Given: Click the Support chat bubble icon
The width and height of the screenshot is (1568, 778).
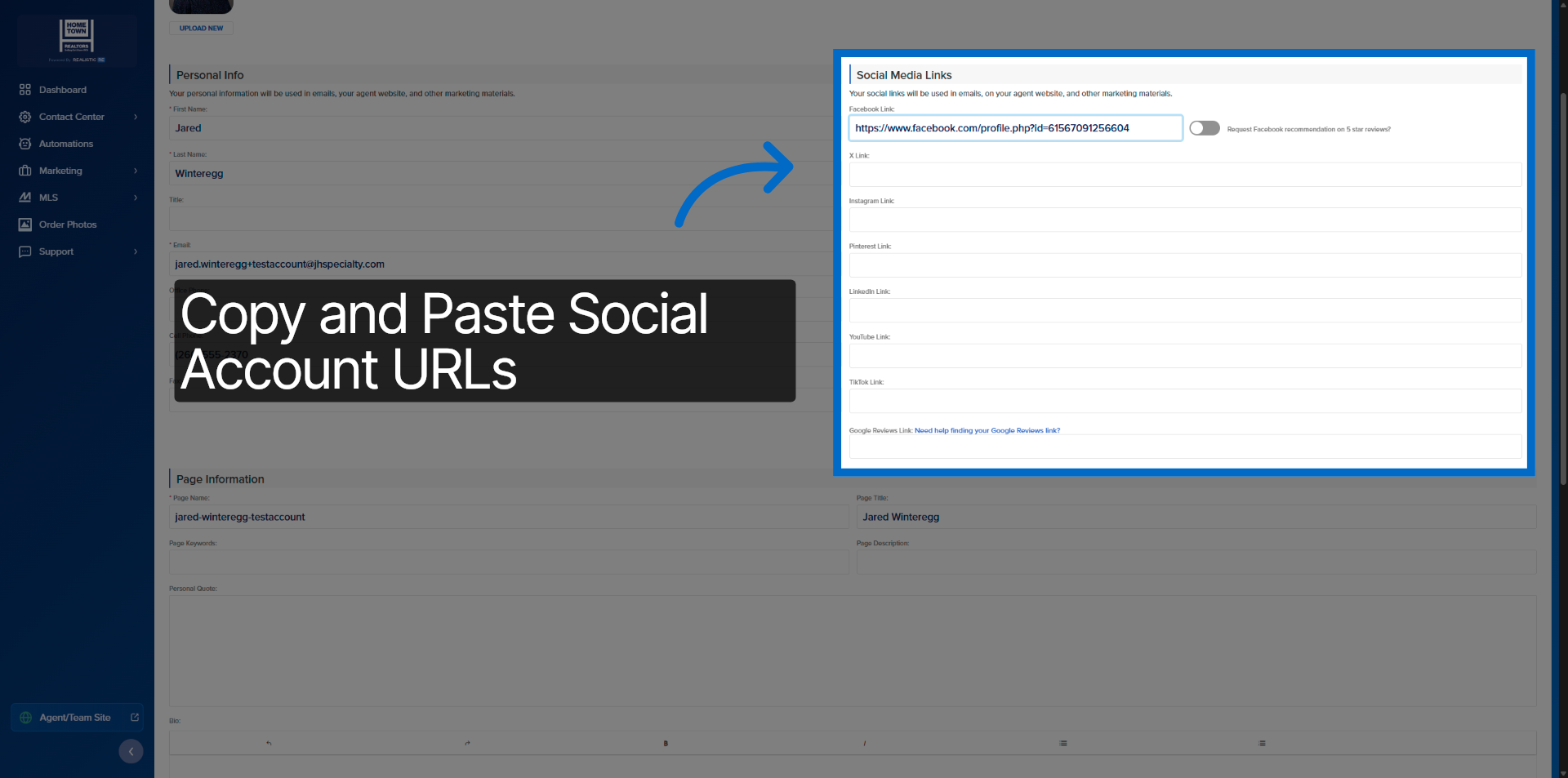Looking at the screenshot, I should [25, 251].
